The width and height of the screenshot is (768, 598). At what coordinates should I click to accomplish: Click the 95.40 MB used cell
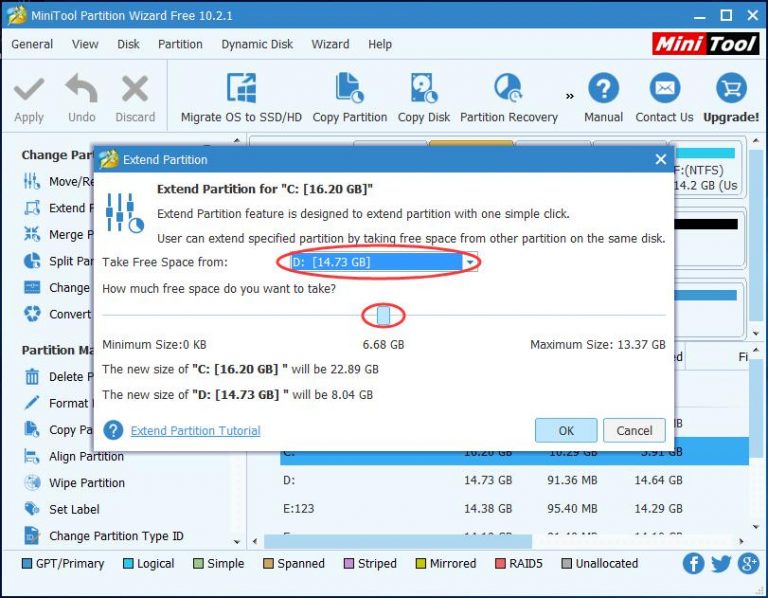572,508
